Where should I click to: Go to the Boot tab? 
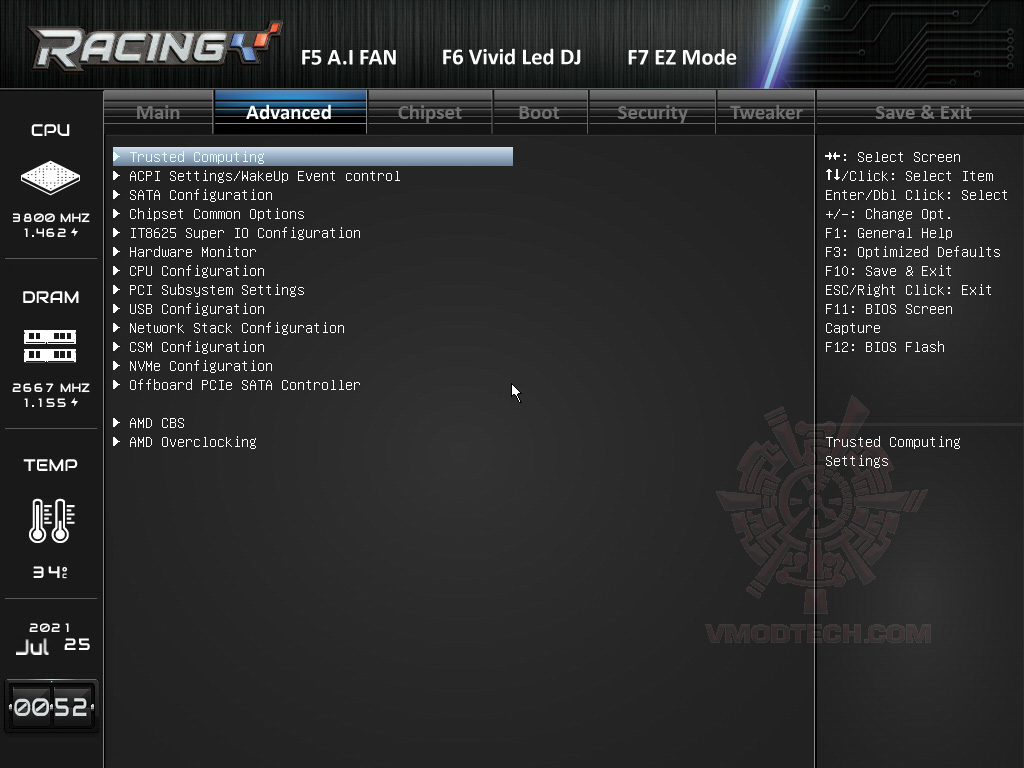click(x=539, y=112)
